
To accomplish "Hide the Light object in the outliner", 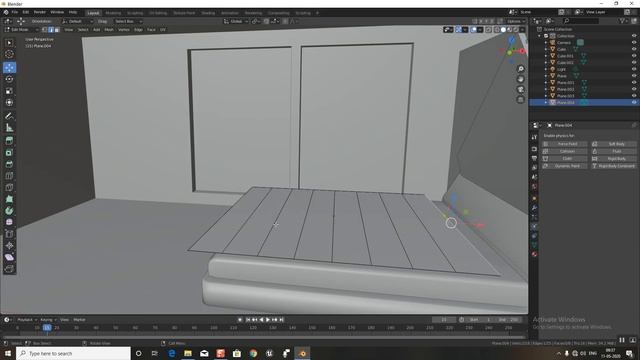I will 634,69.
